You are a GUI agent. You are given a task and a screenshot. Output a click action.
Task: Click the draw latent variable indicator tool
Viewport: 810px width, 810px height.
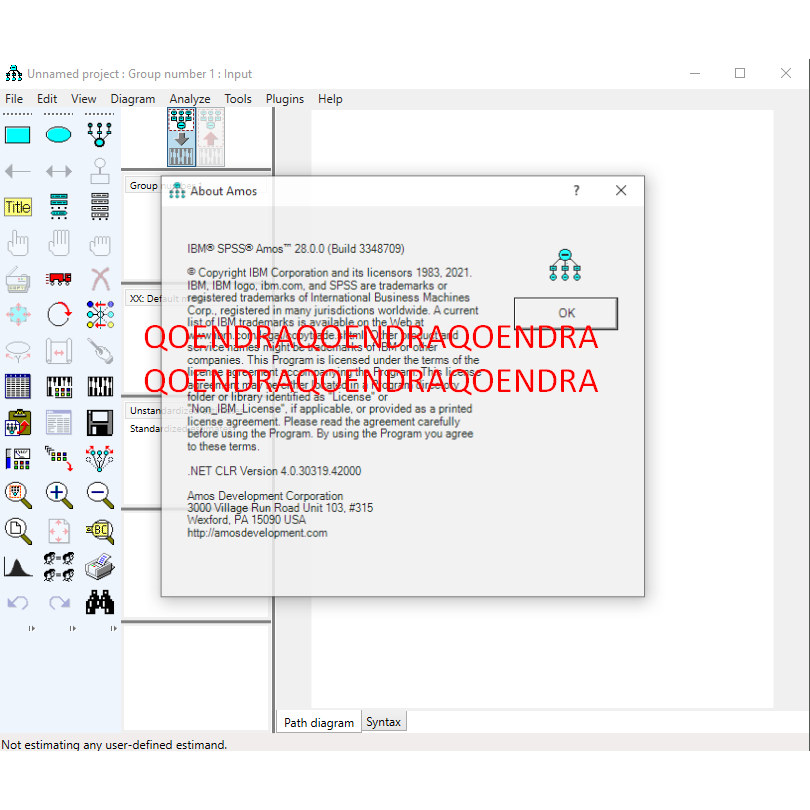click(x=99, y=135)
